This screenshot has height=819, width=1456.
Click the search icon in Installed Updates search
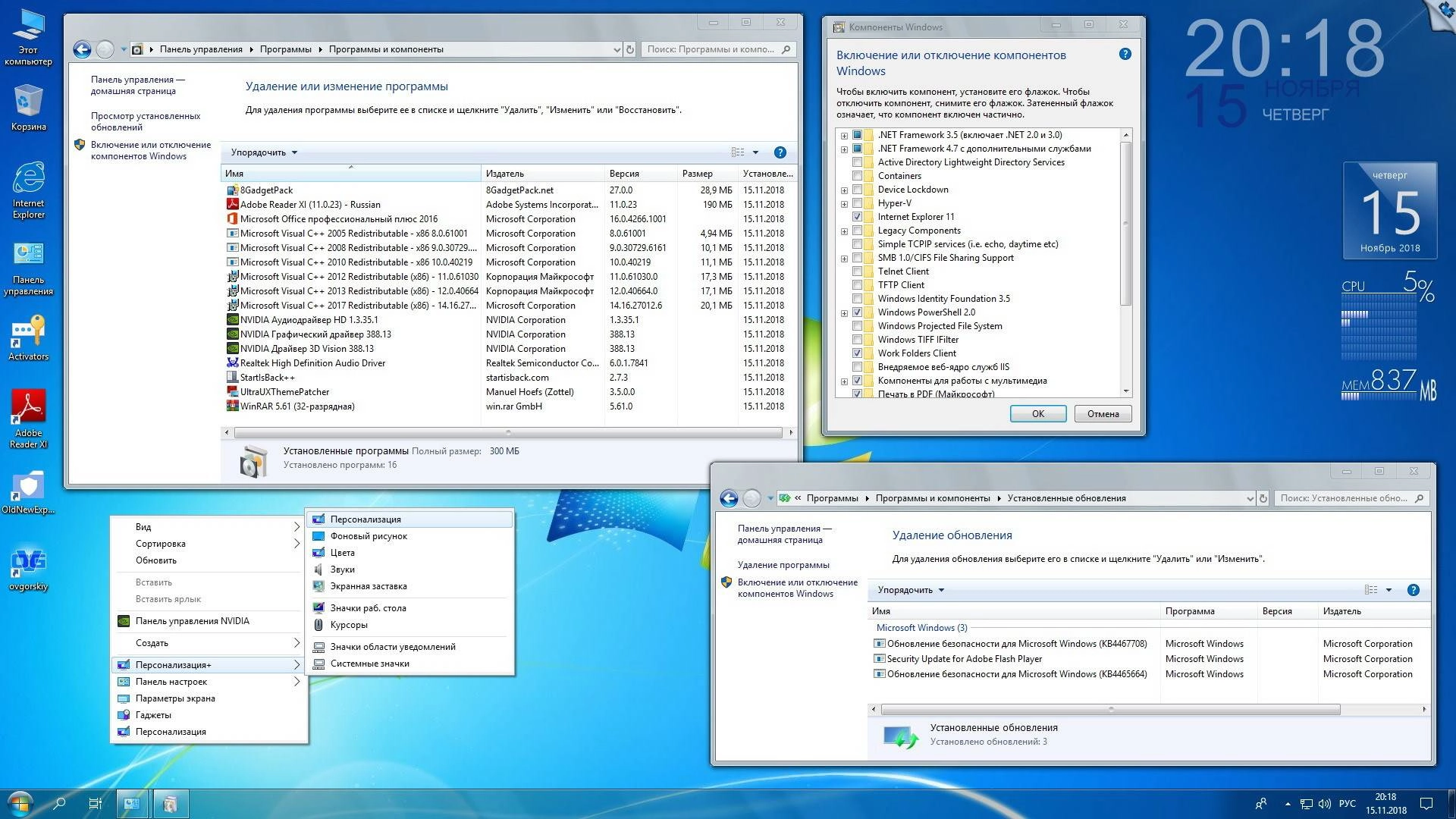pos(1419,498)
